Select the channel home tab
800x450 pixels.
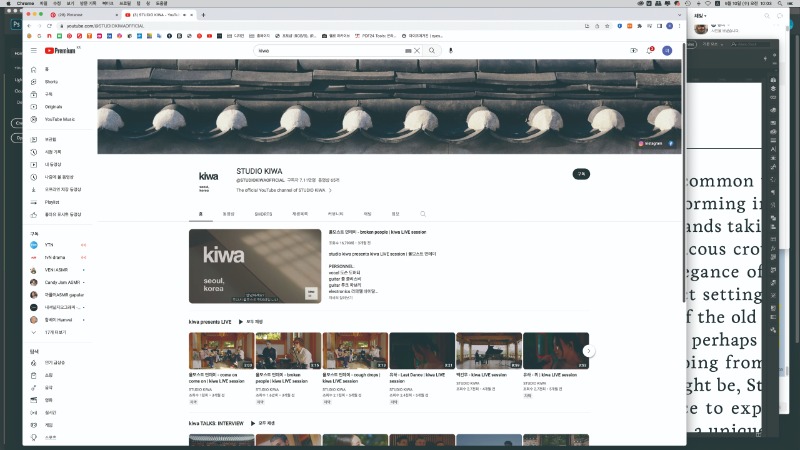[201, 214]
